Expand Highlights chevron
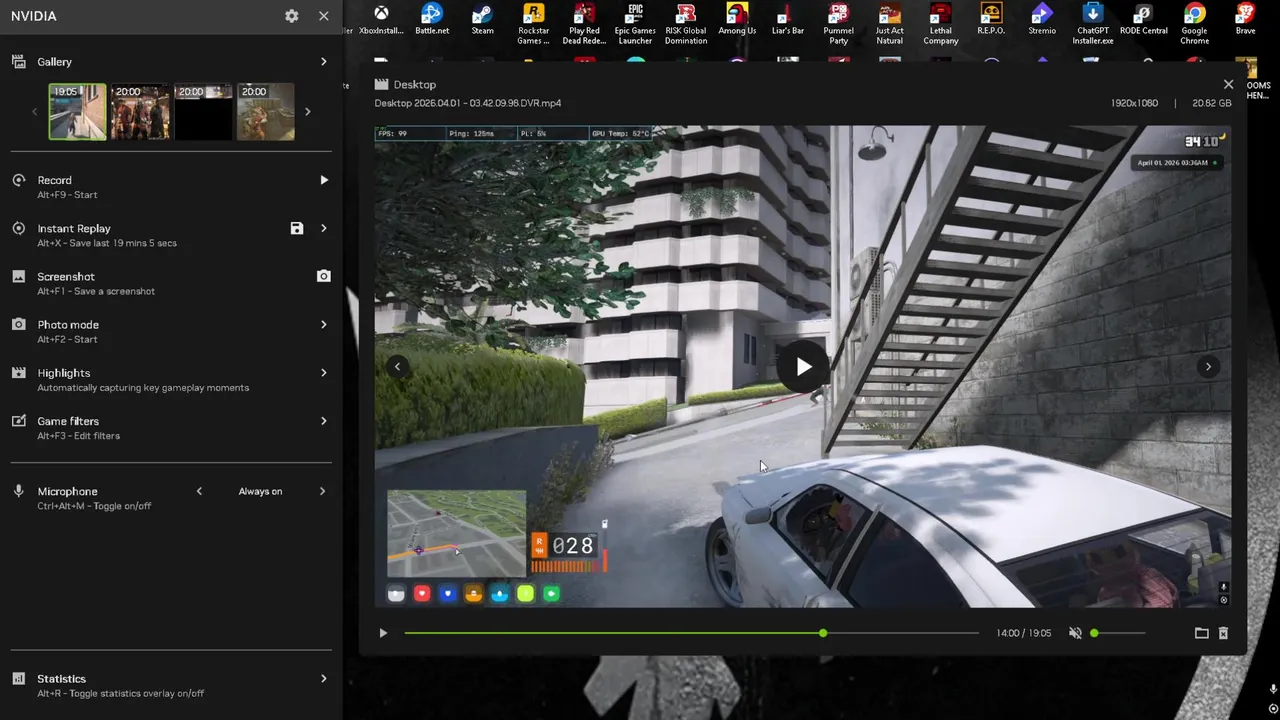1280x720 pixels. pos(323,372)
